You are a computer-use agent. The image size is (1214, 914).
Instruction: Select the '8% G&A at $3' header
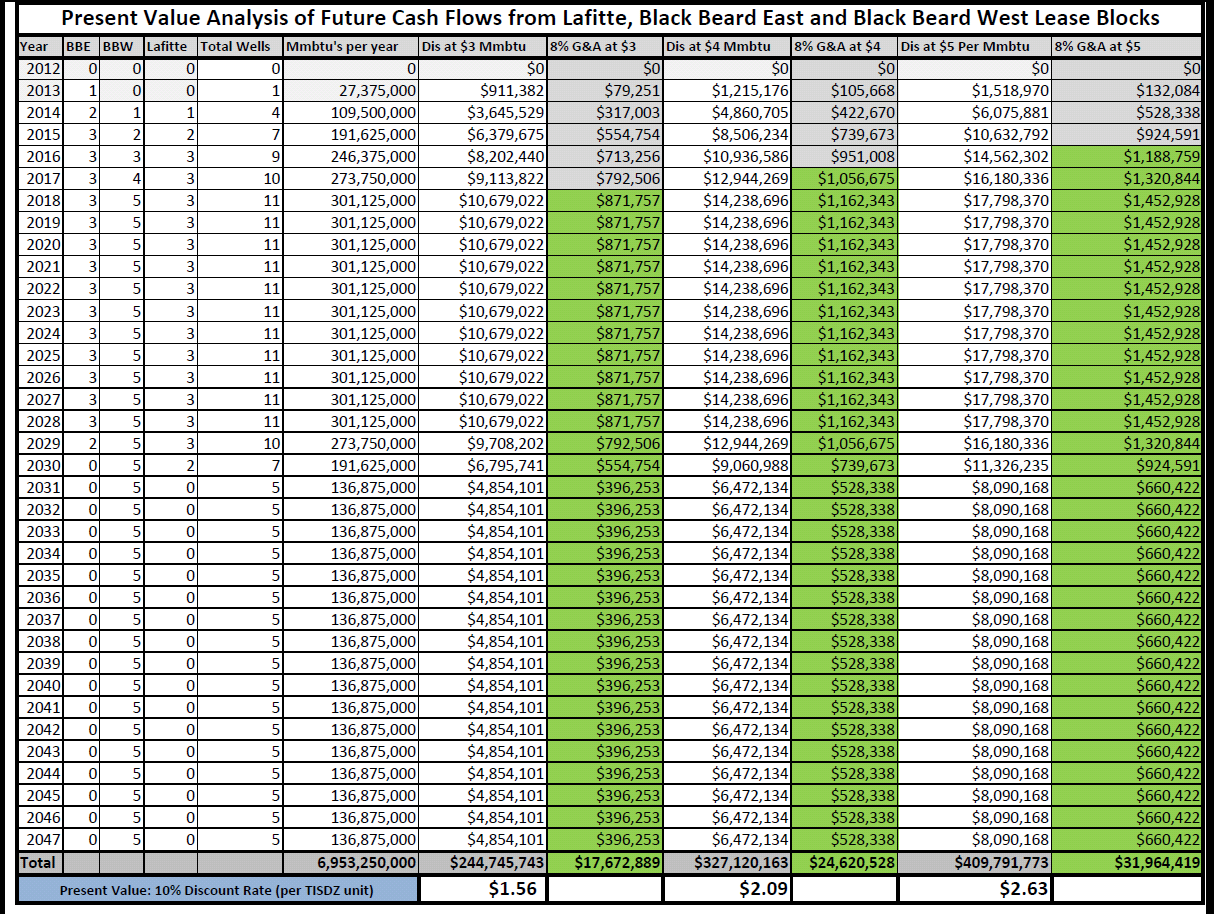coord(605,46)
